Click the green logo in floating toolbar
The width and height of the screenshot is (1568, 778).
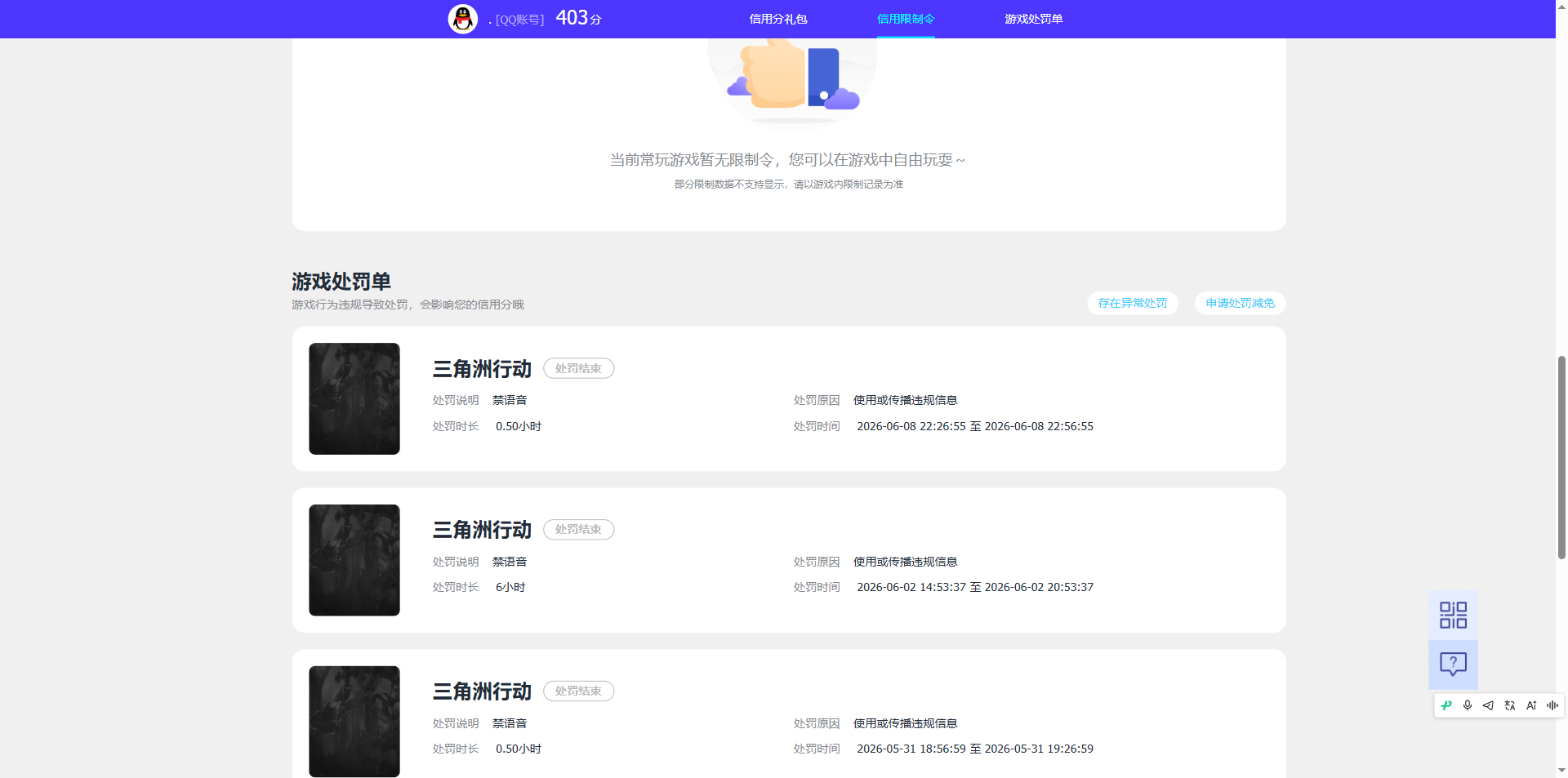coord(1446,705)
